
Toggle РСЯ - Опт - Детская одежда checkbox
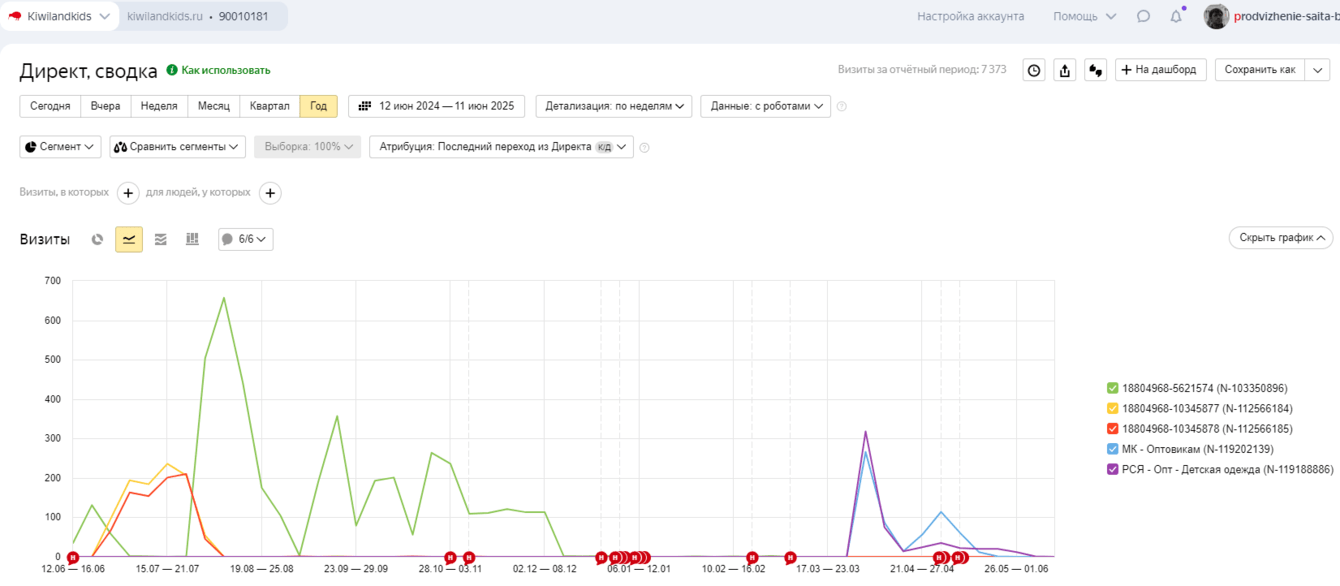[x=1113, y=469]
